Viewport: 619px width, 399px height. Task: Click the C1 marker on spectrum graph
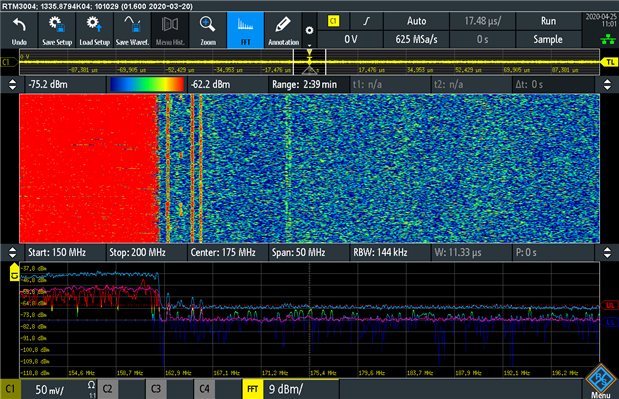tap(14, 273)
